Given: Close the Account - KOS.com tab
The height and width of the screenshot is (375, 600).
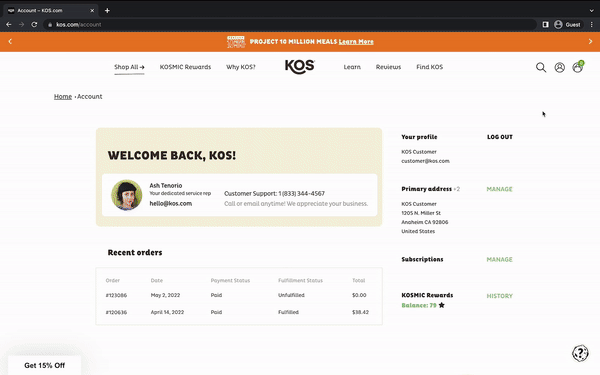Looking at the screenshot, I should (x=92, y=11).
